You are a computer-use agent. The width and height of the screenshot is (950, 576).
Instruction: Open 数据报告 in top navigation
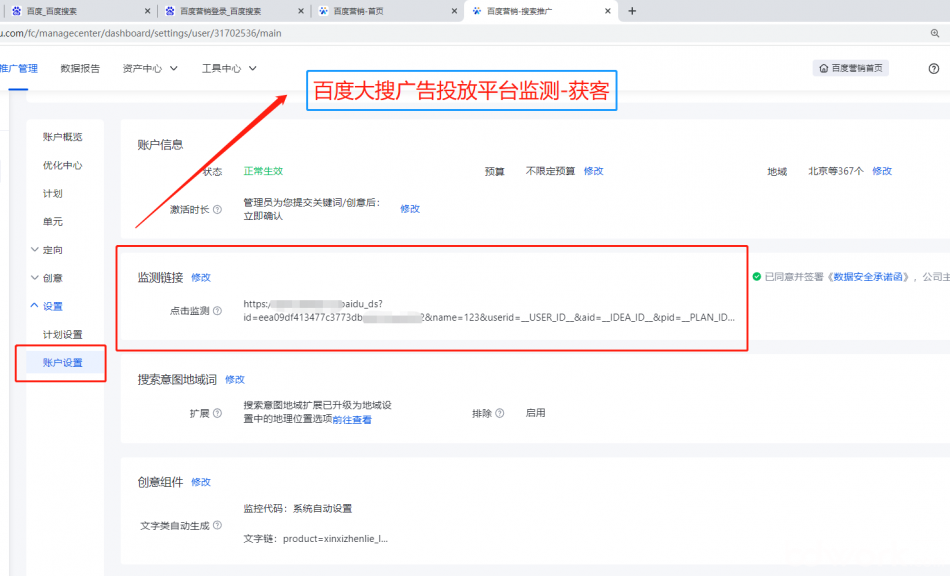coord(80,68)
